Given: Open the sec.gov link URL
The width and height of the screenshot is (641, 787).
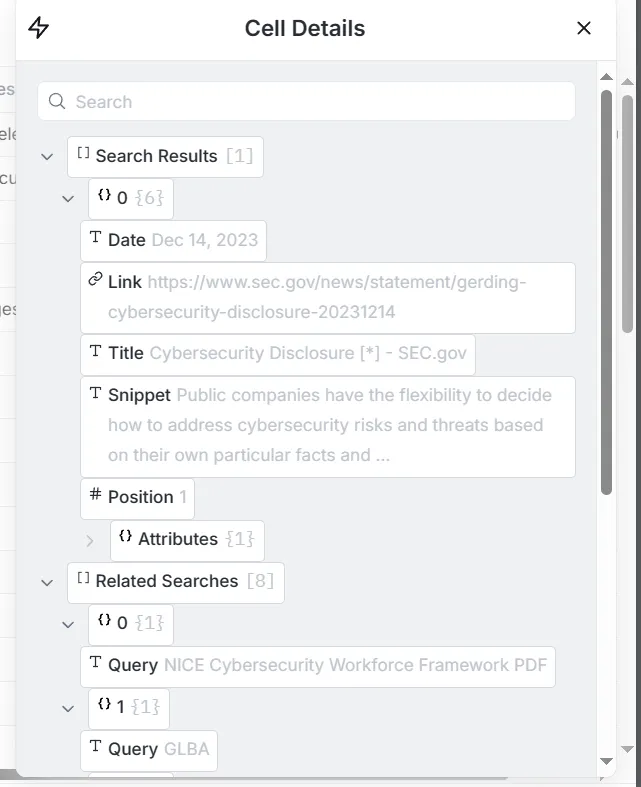Looking at the screenshot, I should [317, 297].
